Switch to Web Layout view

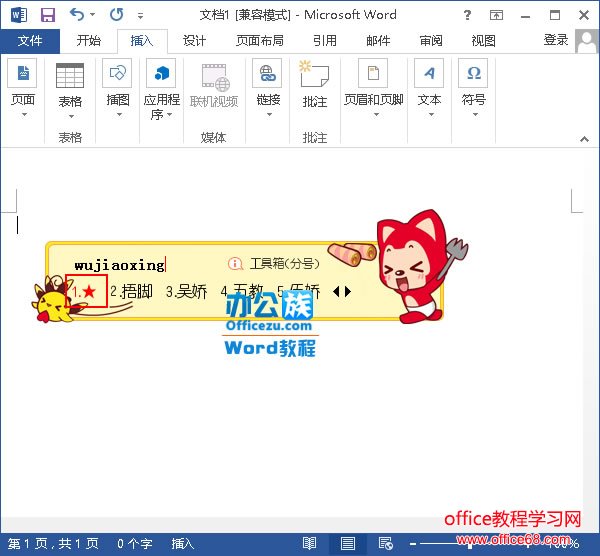(x=385, y=543)
